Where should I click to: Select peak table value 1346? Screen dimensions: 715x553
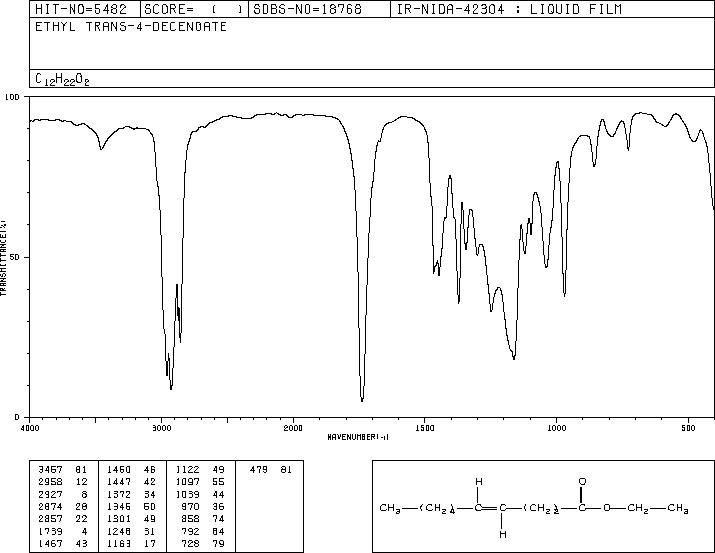coord(119,506)
